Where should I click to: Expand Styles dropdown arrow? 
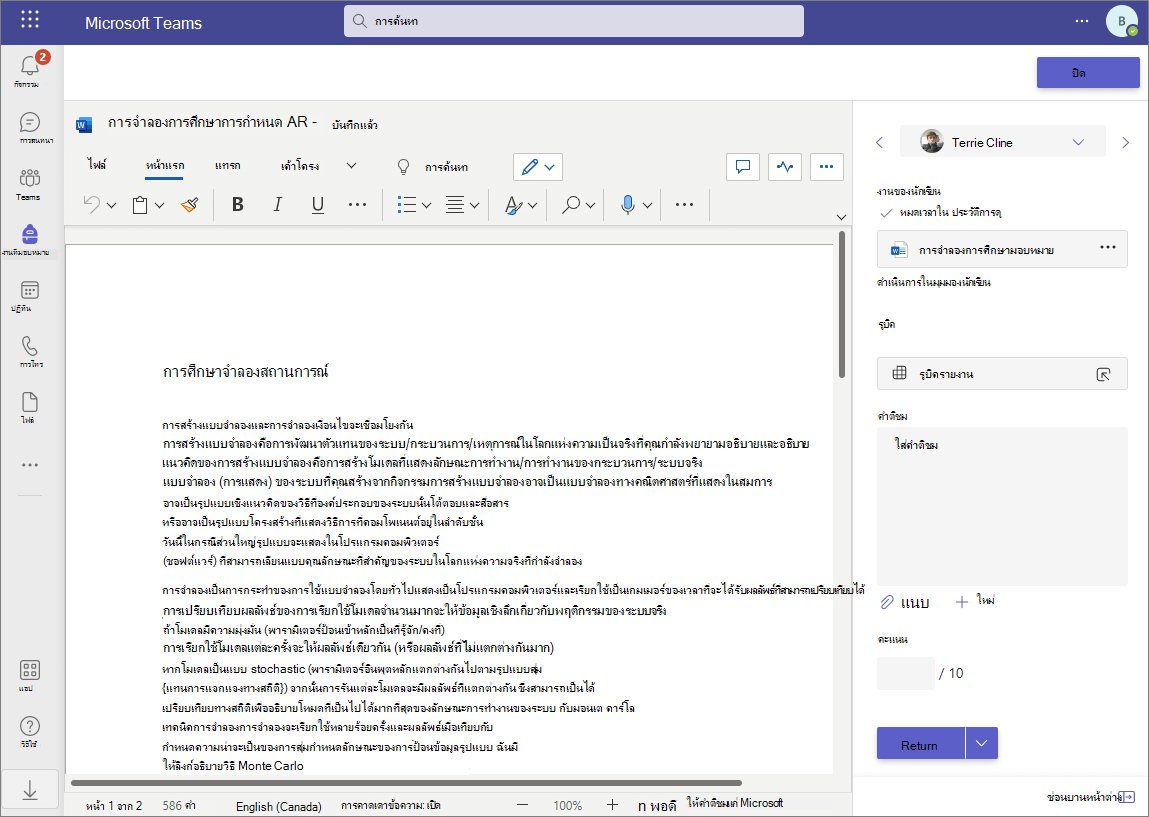tap(533, 205)
